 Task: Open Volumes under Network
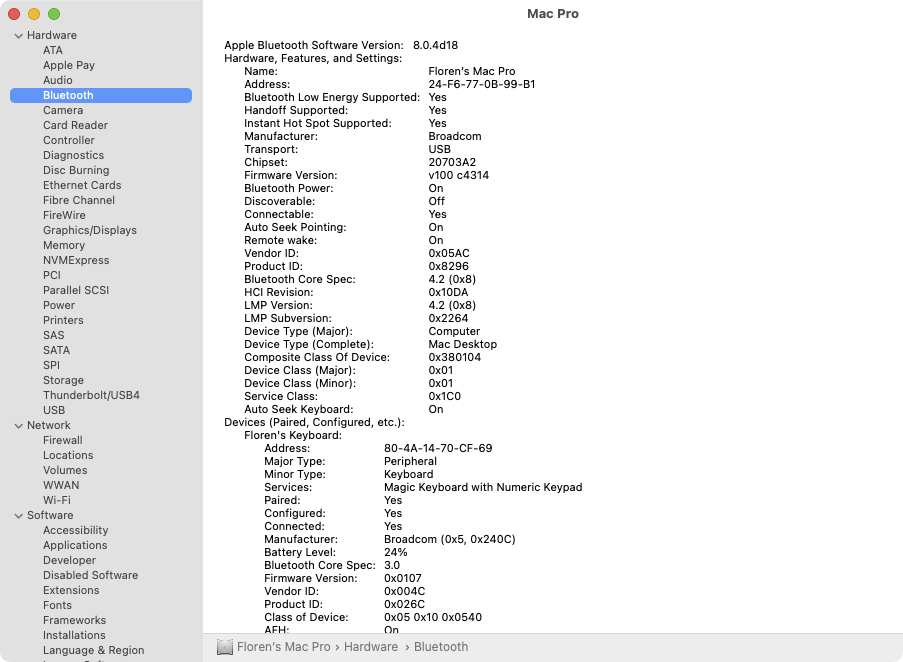tap(65, 470)
